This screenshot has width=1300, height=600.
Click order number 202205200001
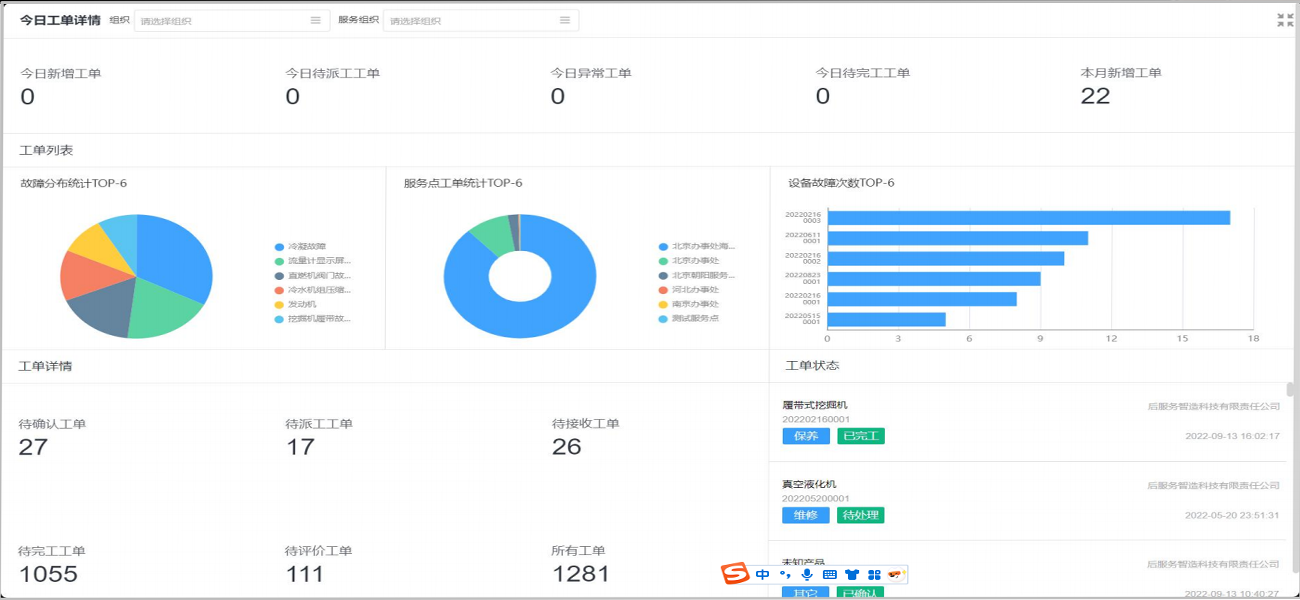(816, 498)
